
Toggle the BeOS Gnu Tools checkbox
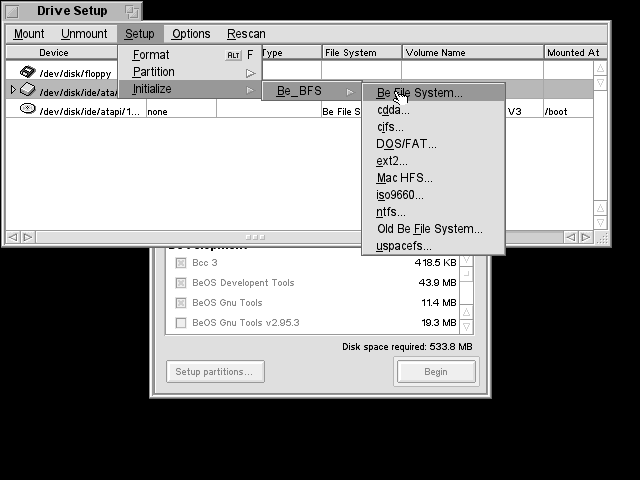click(181, 303)
